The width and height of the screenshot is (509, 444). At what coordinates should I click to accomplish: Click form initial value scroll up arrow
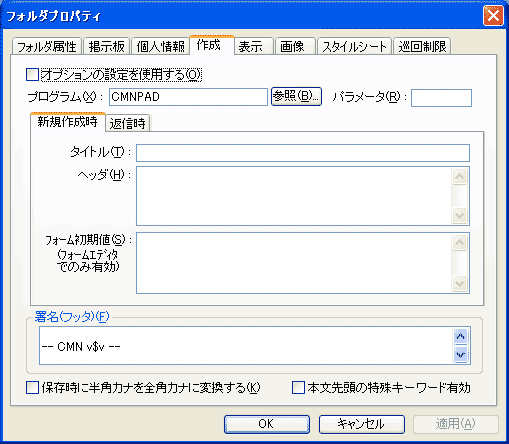460,243
